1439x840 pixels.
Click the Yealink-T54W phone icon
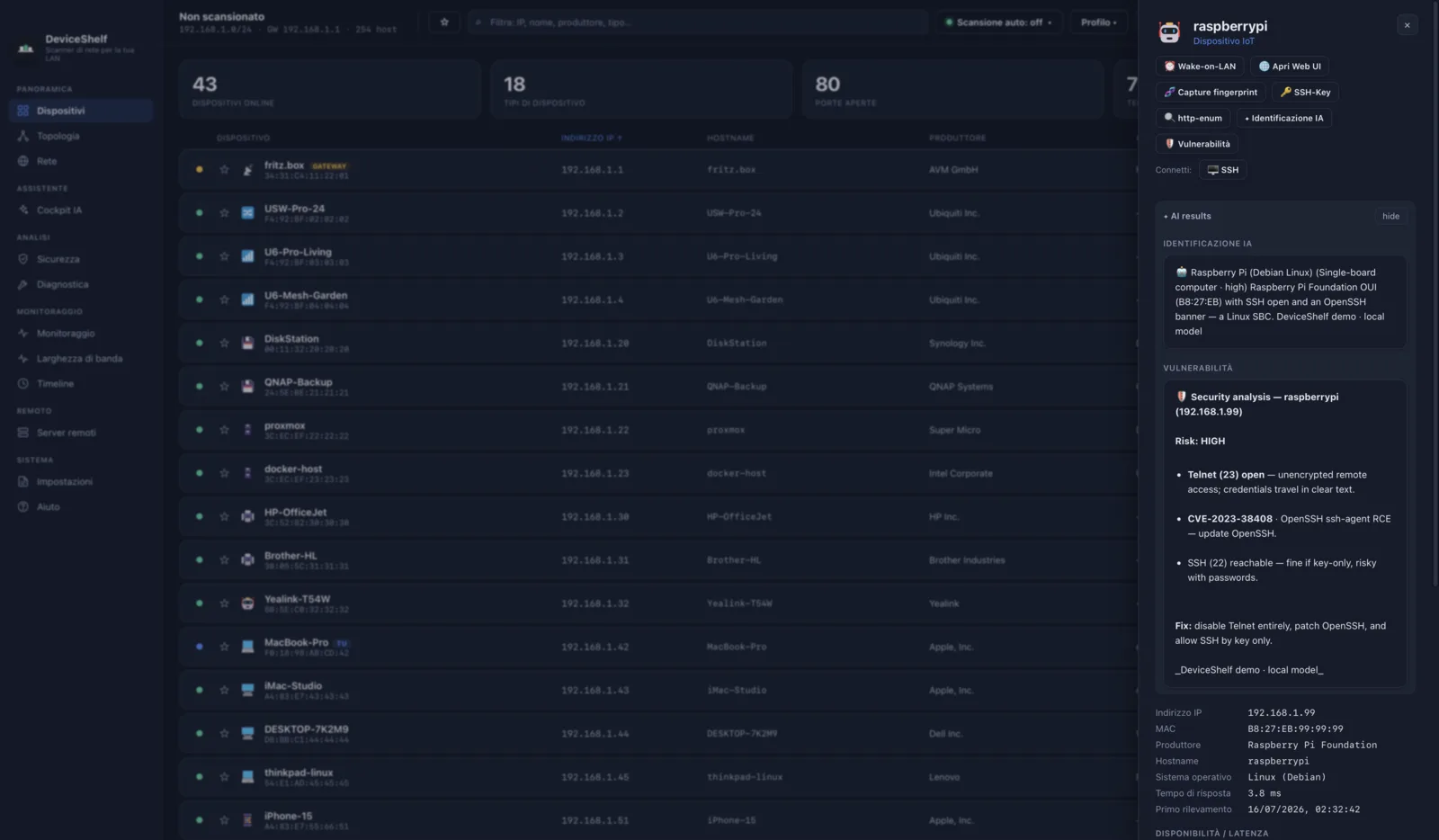click(247, 603)
